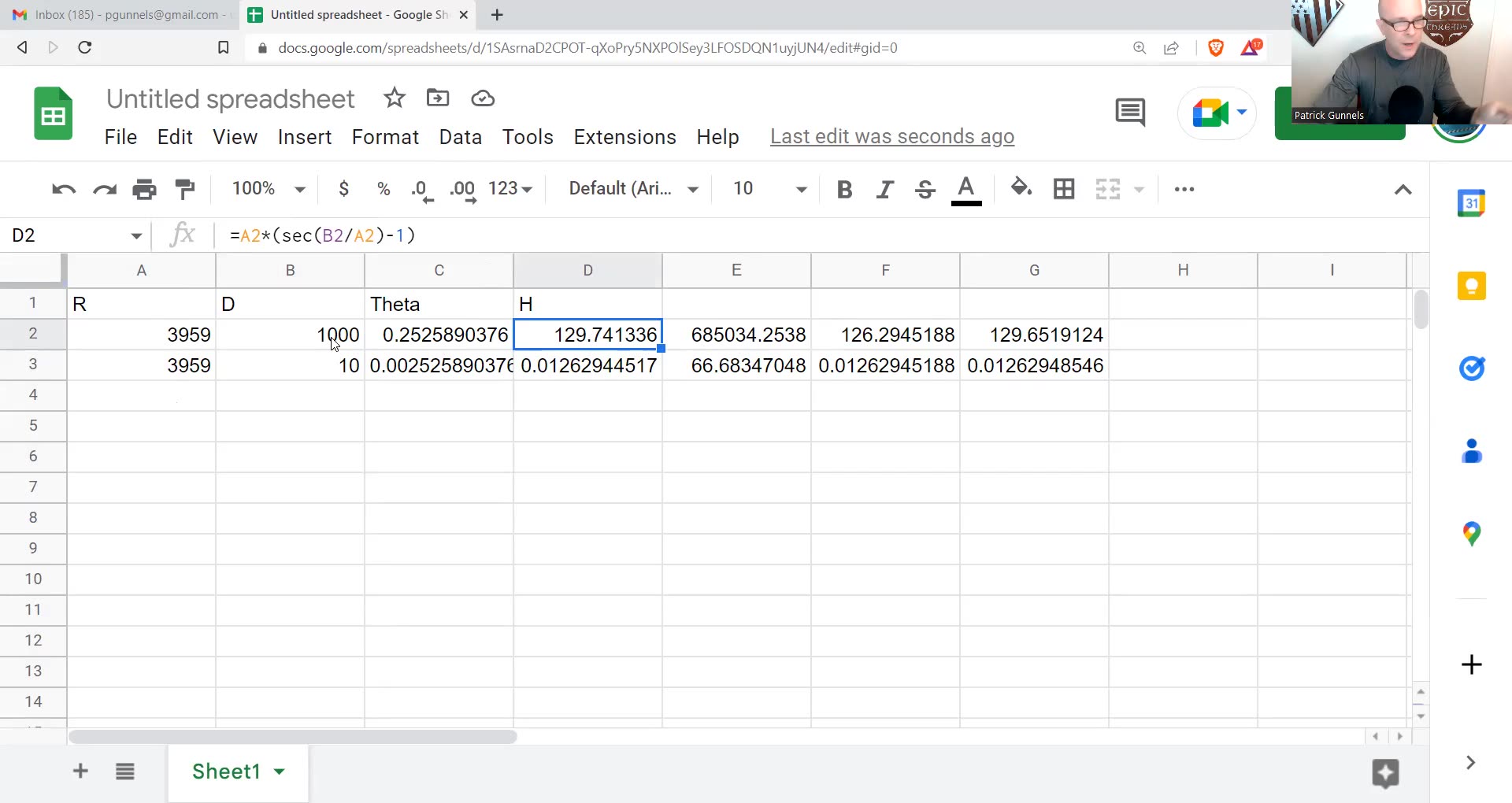Open the text color picker
This screenshot has width=1512, height=803.
[x=966, y=191]
